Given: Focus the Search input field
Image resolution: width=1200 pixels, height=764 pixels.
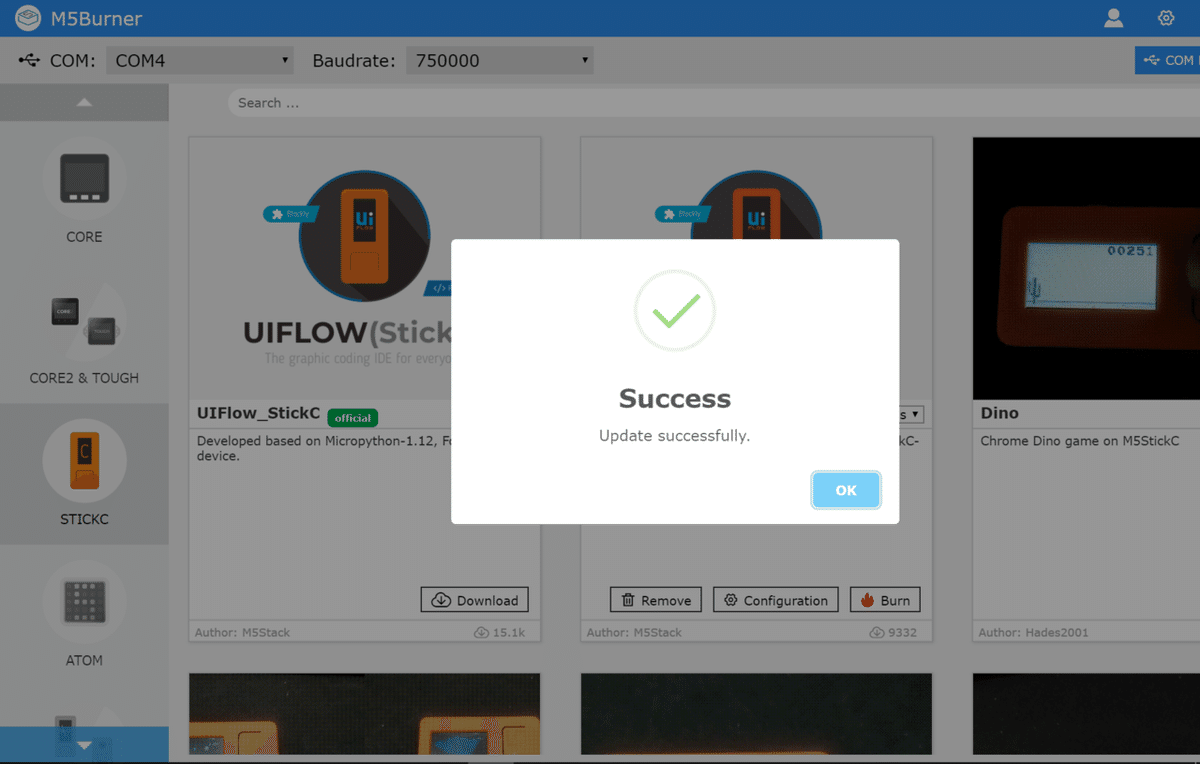Looking at the screenshot, I should pos(713,103).
